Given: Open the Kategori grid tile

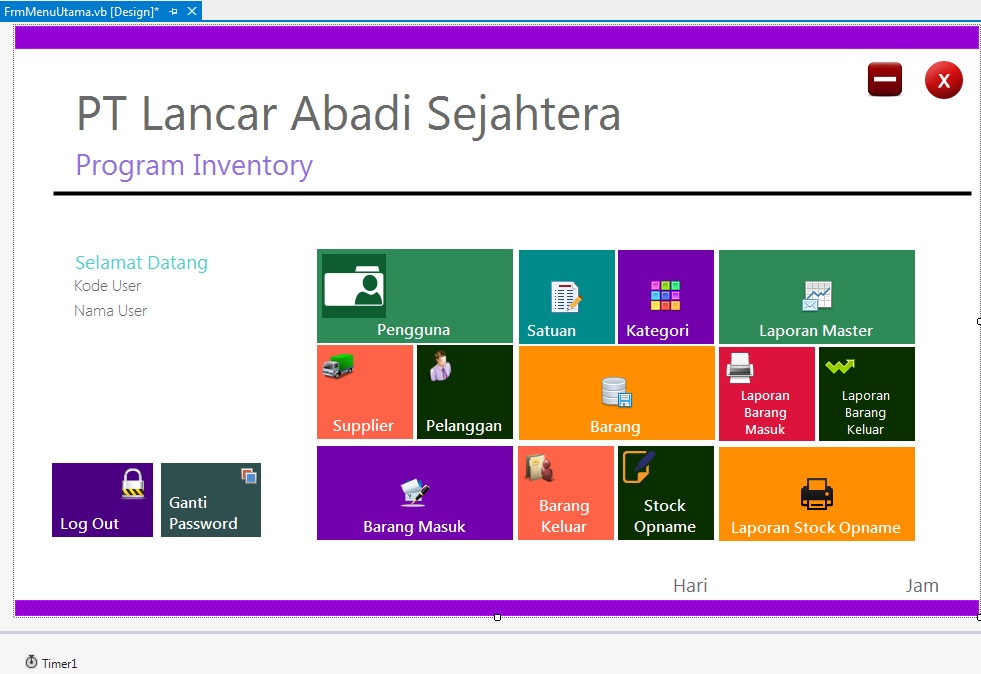Looking at the screenshot, I should (665, 296).
